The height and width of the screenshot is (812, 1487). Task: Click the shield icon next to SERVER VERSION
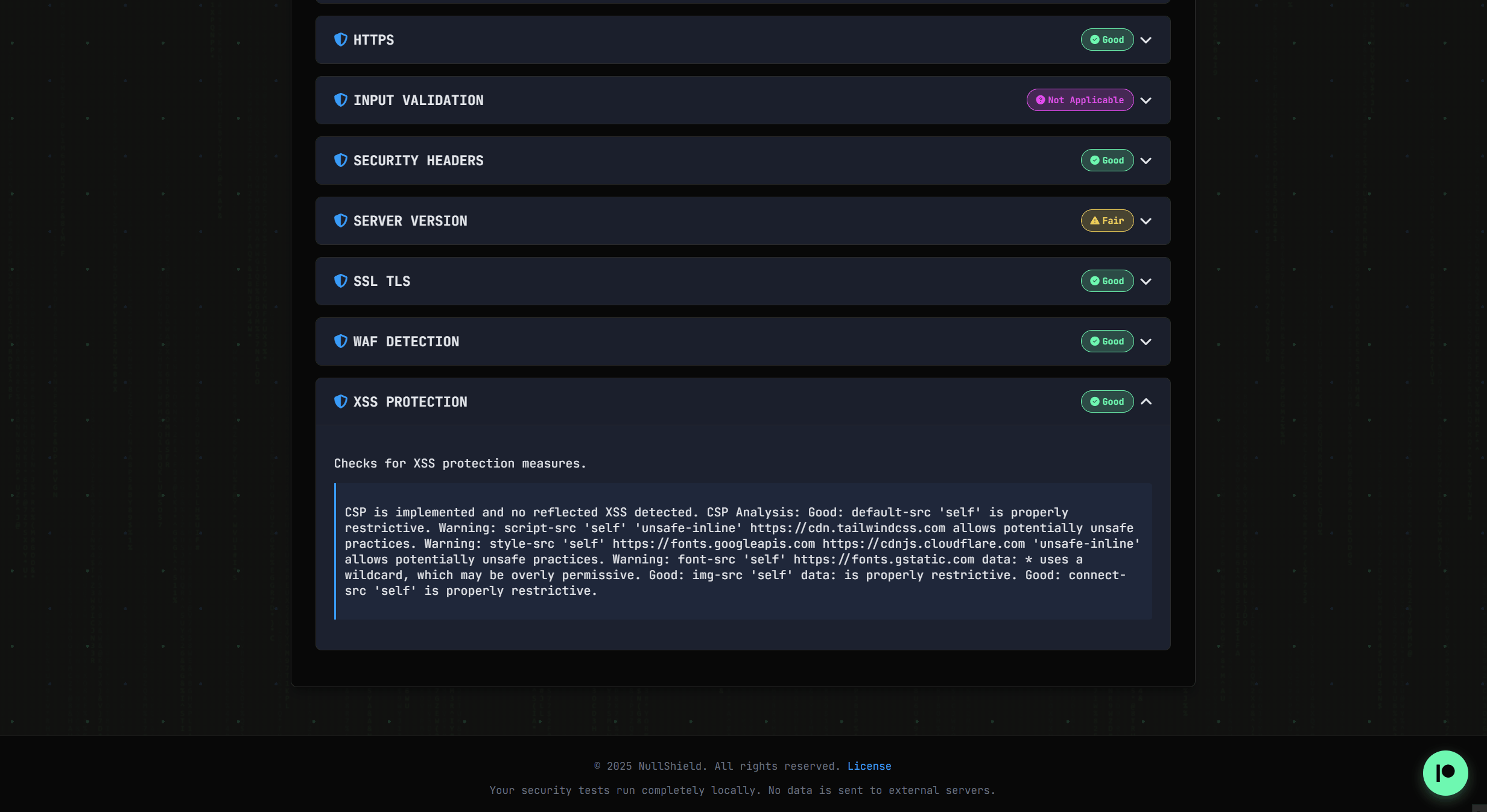pyautogui.click(x=341, y=221)
